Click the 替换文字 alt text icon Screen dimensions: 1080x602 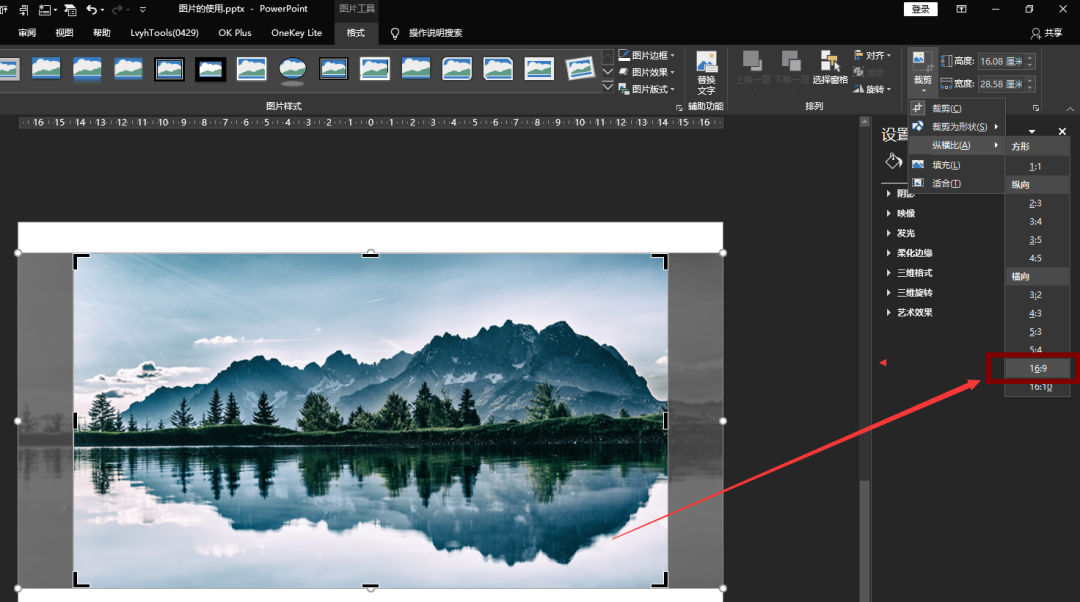pos(706,63)
